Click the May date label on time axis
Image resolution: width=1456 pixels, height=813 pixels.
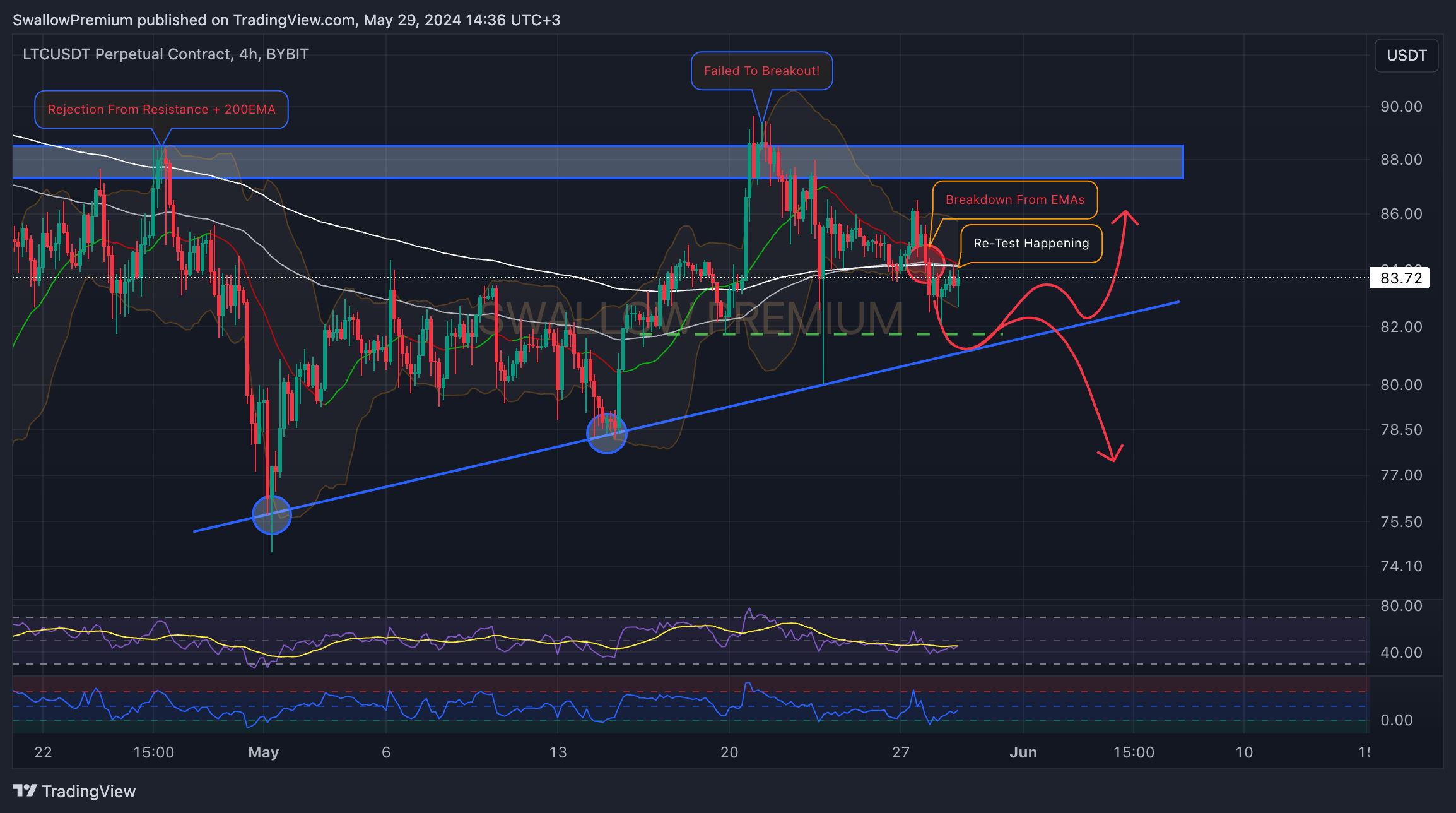264,752
